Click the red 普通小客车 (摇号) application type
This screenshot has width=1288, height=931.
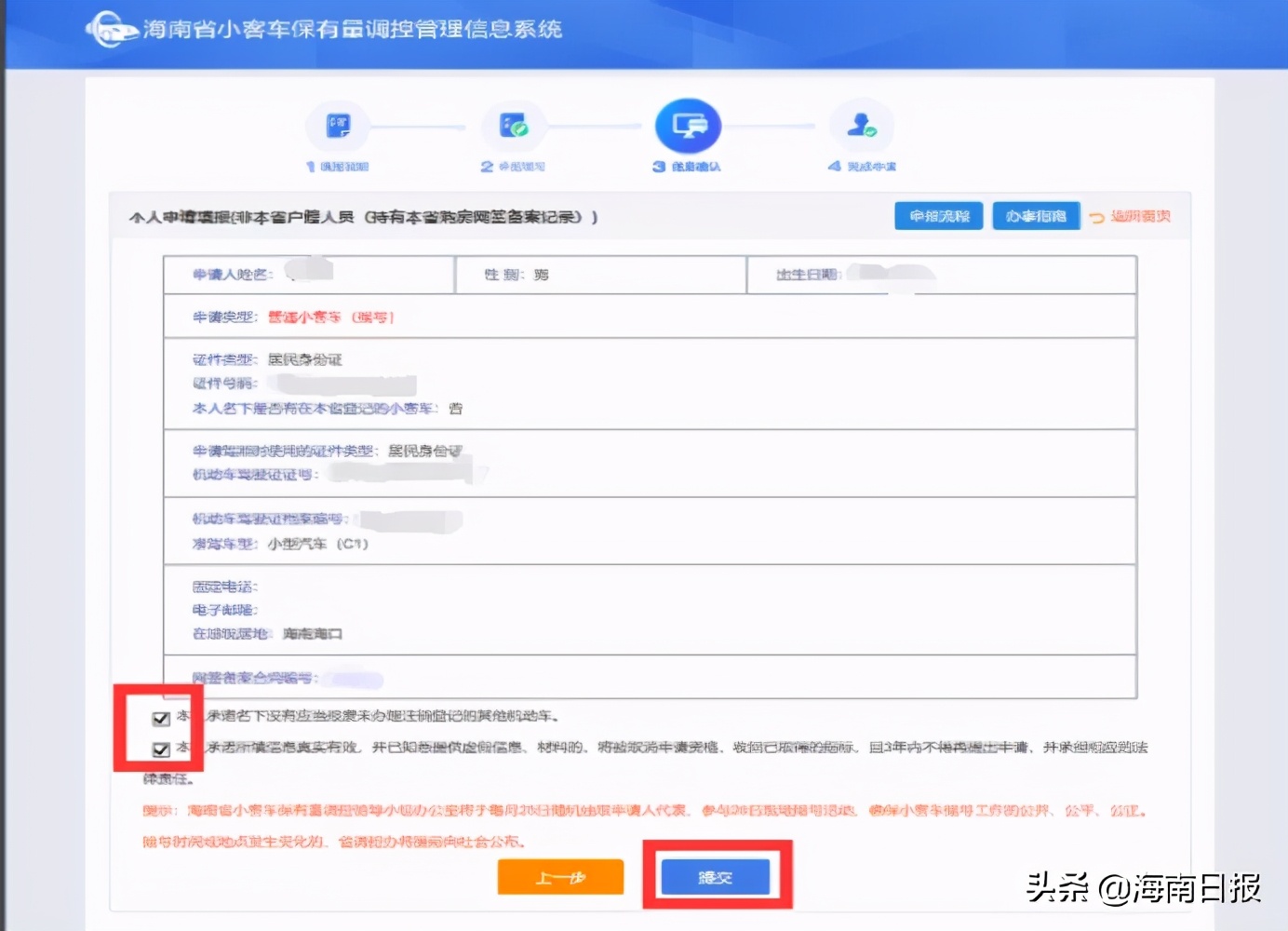coord(331,317)
